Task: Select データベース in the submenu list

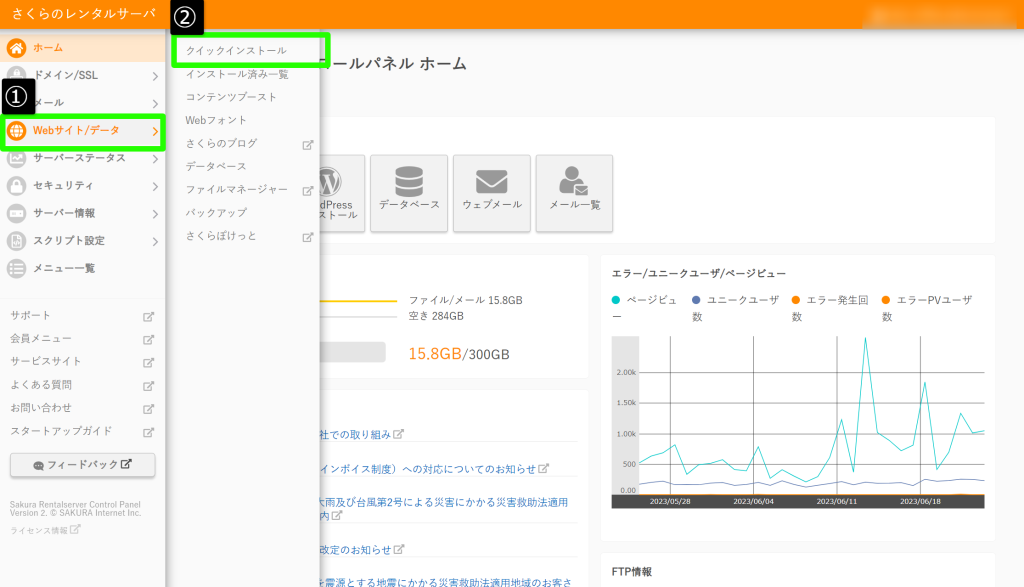Action: click(x=216, y=167)
